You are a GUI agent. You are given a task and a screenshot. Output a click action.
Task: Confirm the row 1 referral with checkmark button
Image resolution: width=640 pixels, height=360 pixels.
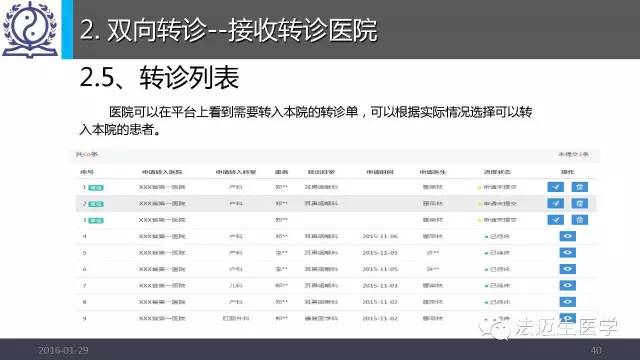coord(556,187)
